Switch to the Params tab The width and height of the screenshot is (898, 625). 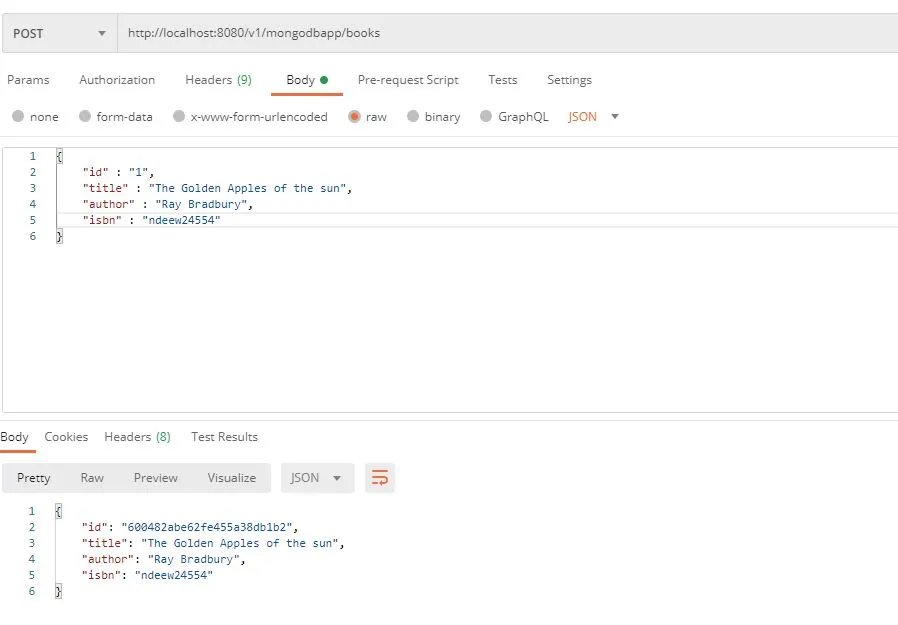[x=30, y=79]
